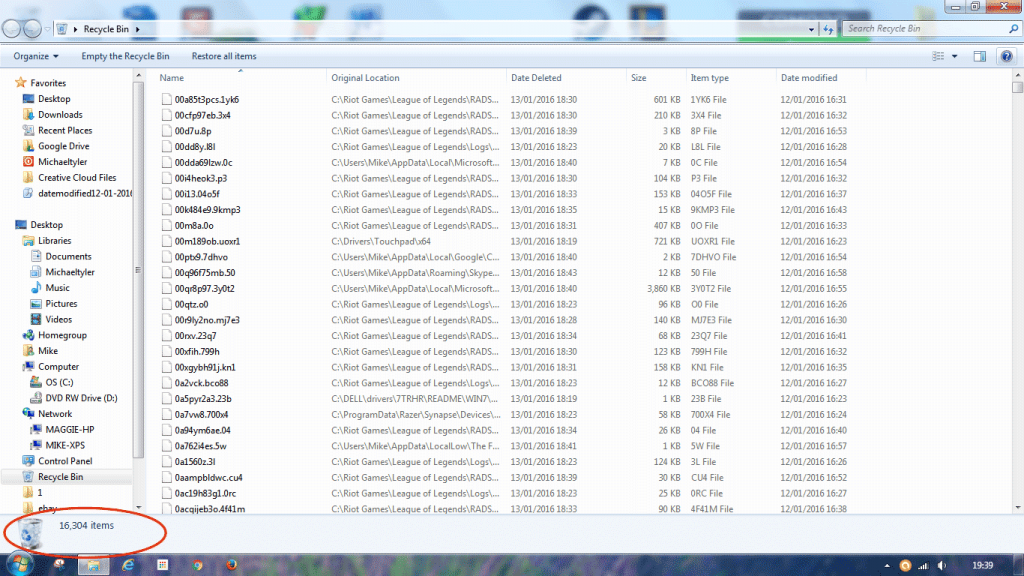
Task: Select Favorites in the navigation pane
Action: click(x=48, y=83)
